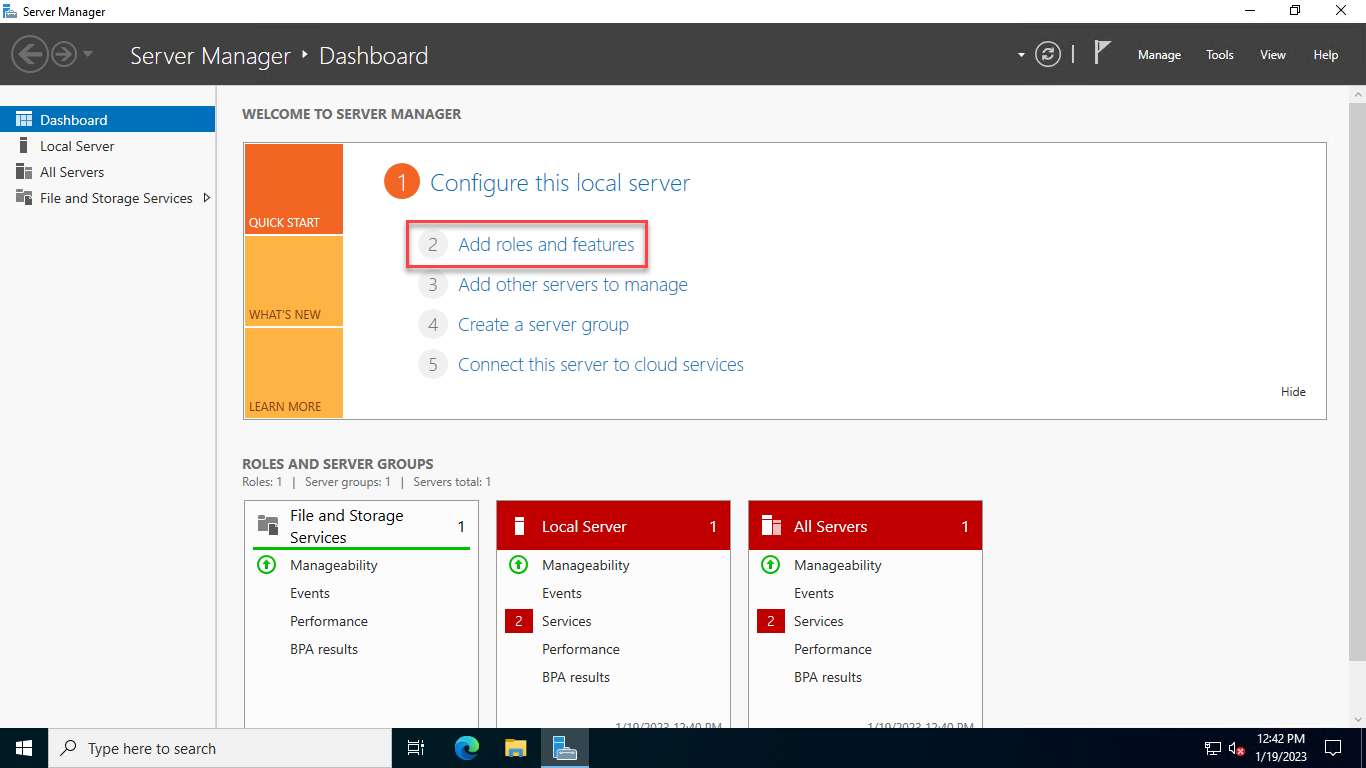Open the Notifications flag icon
The image size is (1366, 768).
(x=1102, y=53)
